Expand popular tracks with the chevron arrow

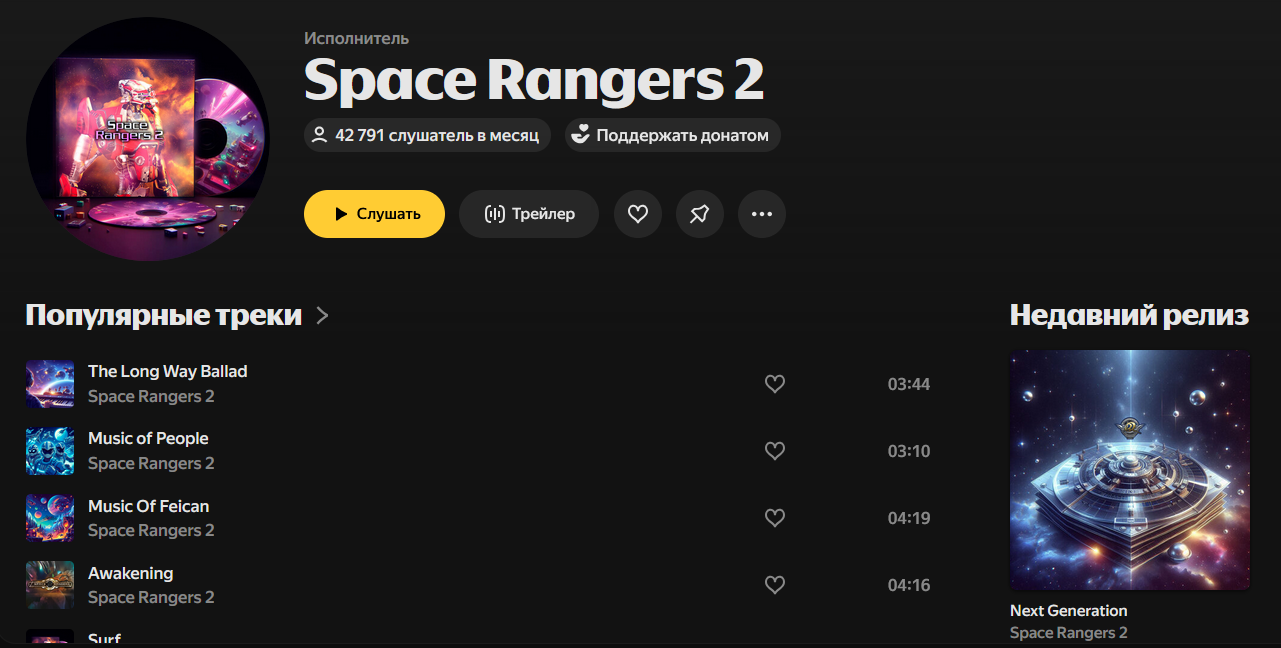tap(322, 316)
